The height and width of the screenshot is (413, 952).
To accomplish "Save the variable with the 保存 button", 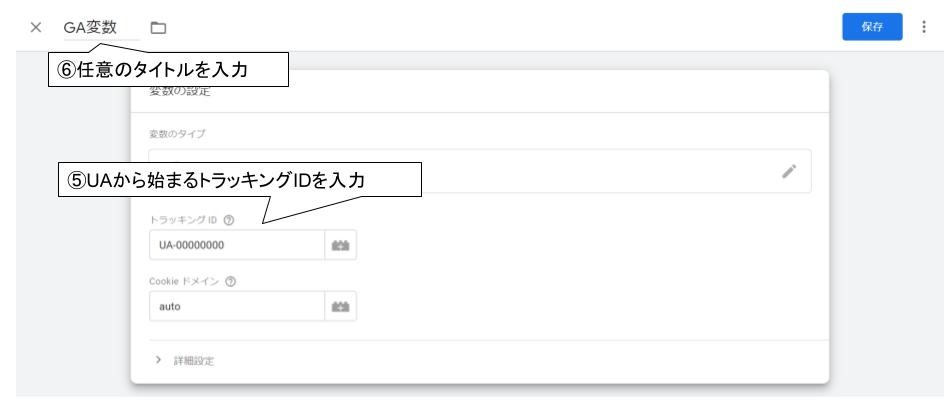I will pos(872,27).
